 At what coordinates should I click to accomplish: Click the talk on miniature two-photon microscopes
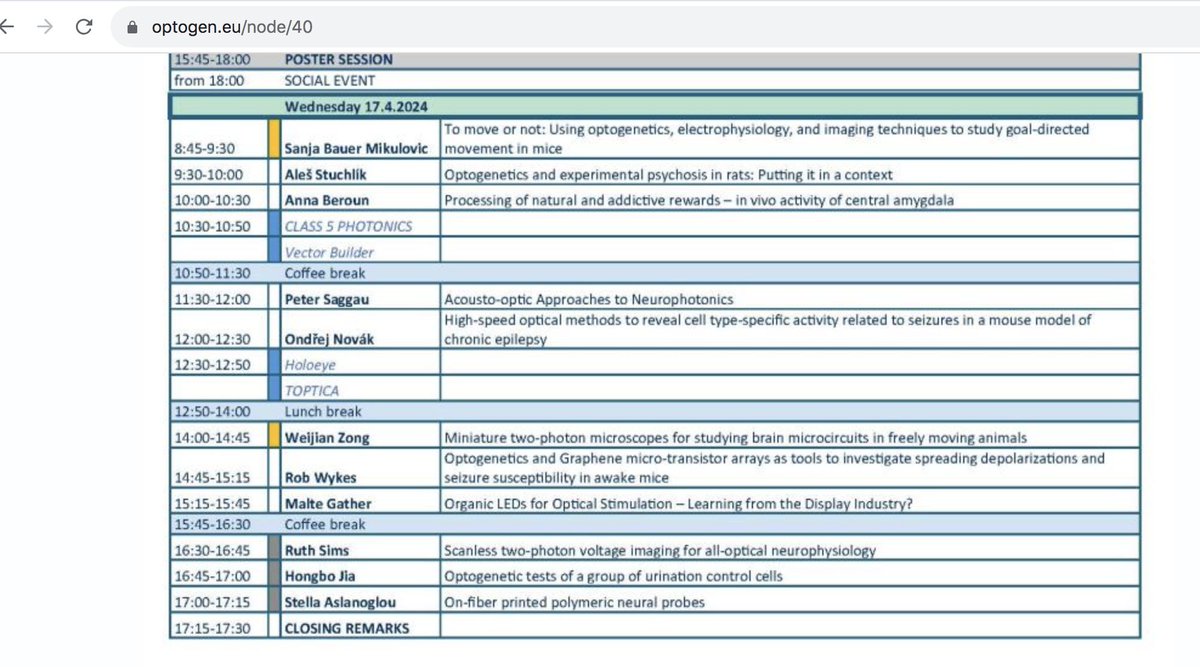click(735, 438)
